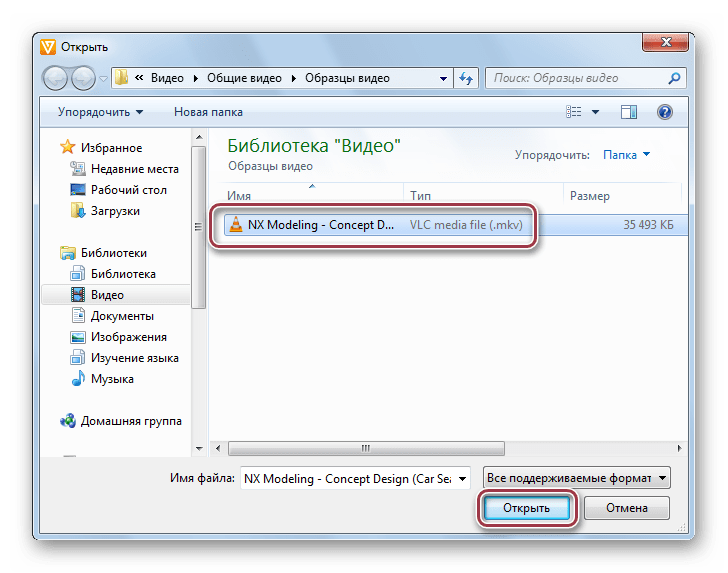Open Изображения library in sidebar
728x573 pixels.
tap(129, 337)
